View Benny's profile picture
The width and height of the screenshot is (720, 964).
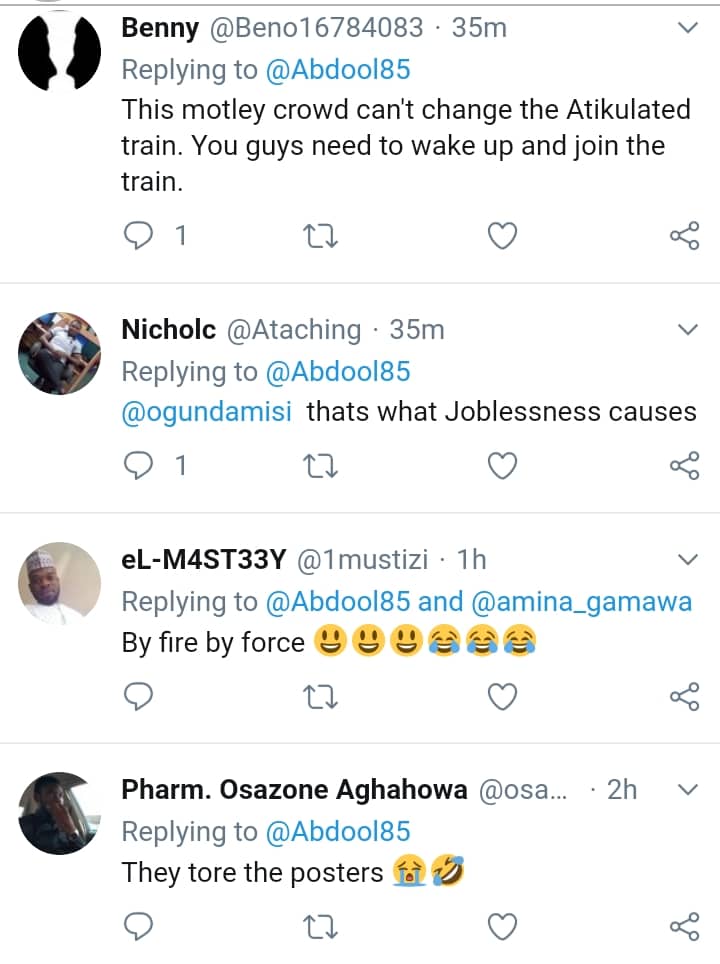tap(61, 53)
